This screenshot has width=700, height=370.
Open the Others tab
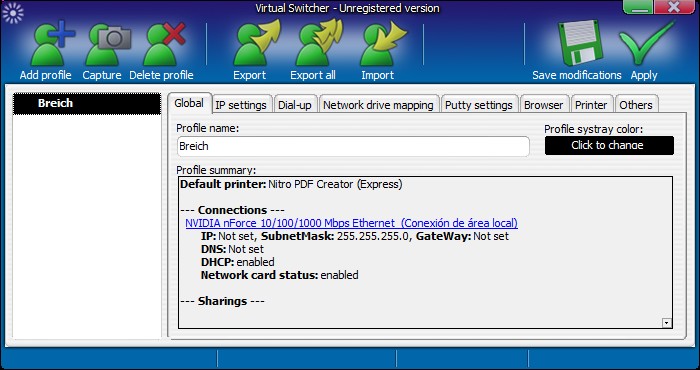point(636,105)
